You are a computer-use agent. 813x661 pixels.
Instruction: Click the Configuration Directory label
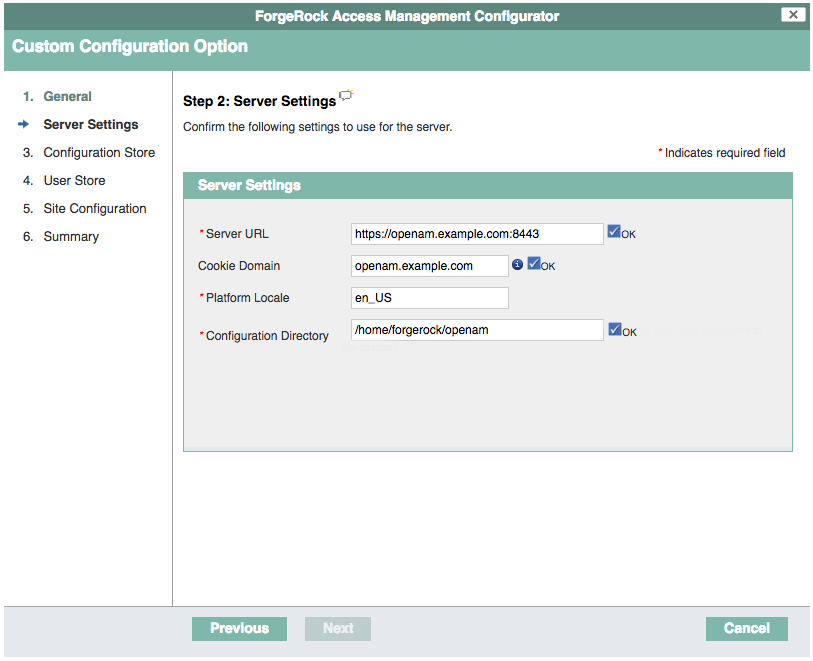pos(267,336)
